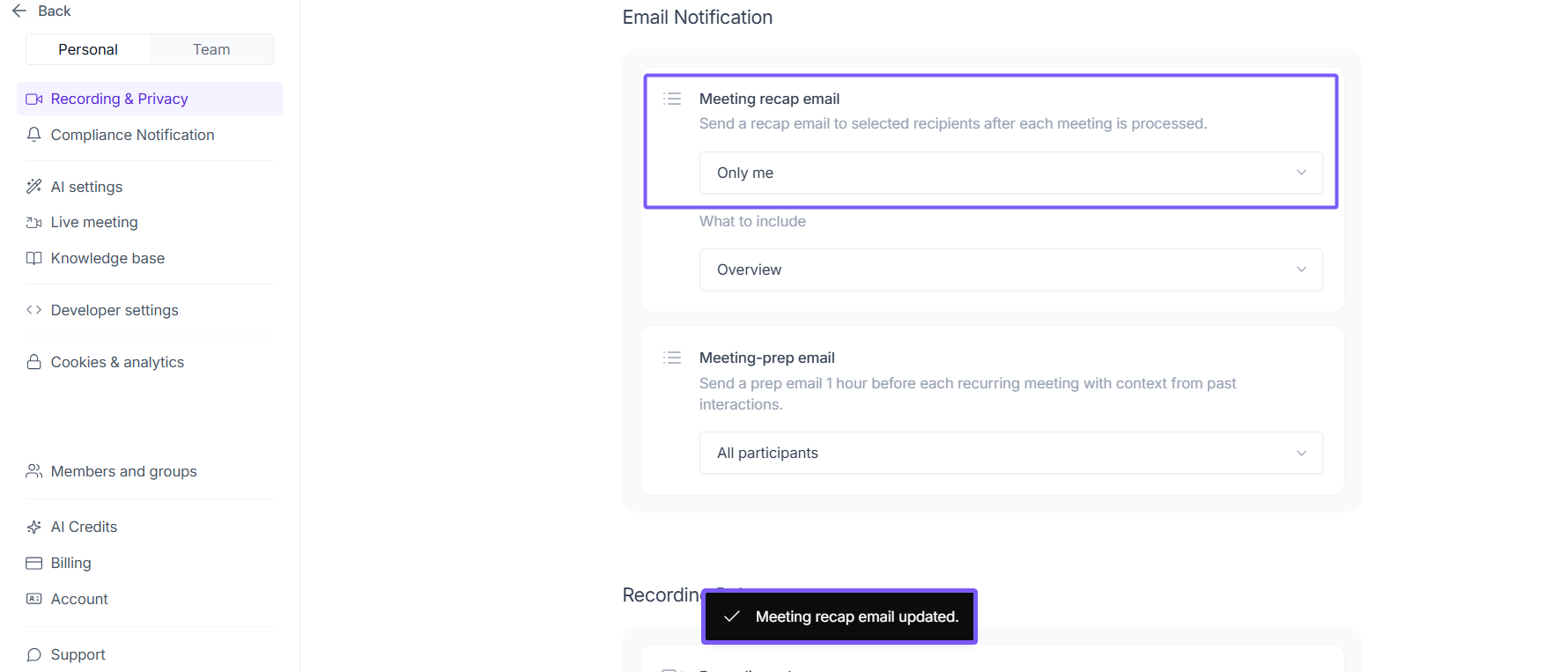Click the Members and groups people icon
This screenshot has height=672, width=1568.
coord(34,471)
